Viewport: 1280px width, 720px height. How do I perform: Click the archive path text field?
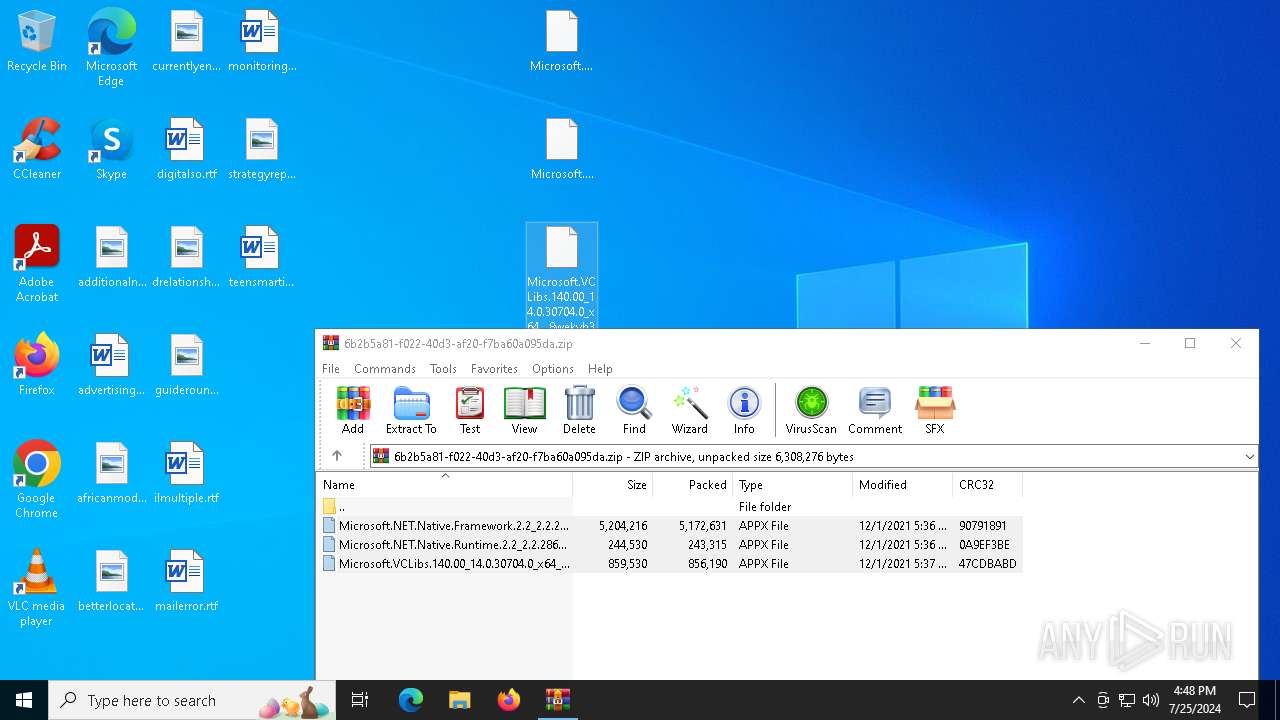805,457
